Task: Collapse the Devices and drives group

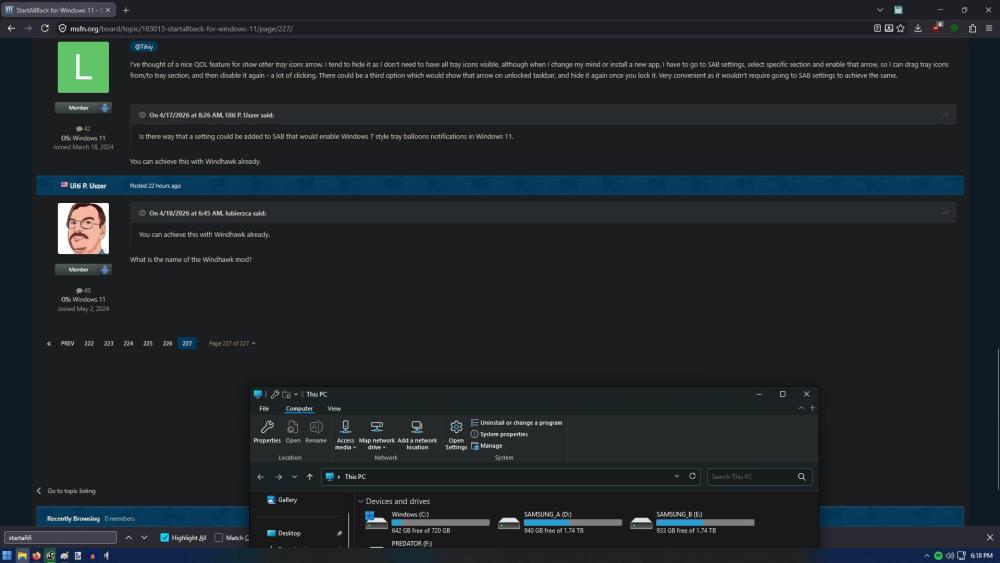Action: pos(361,501)
